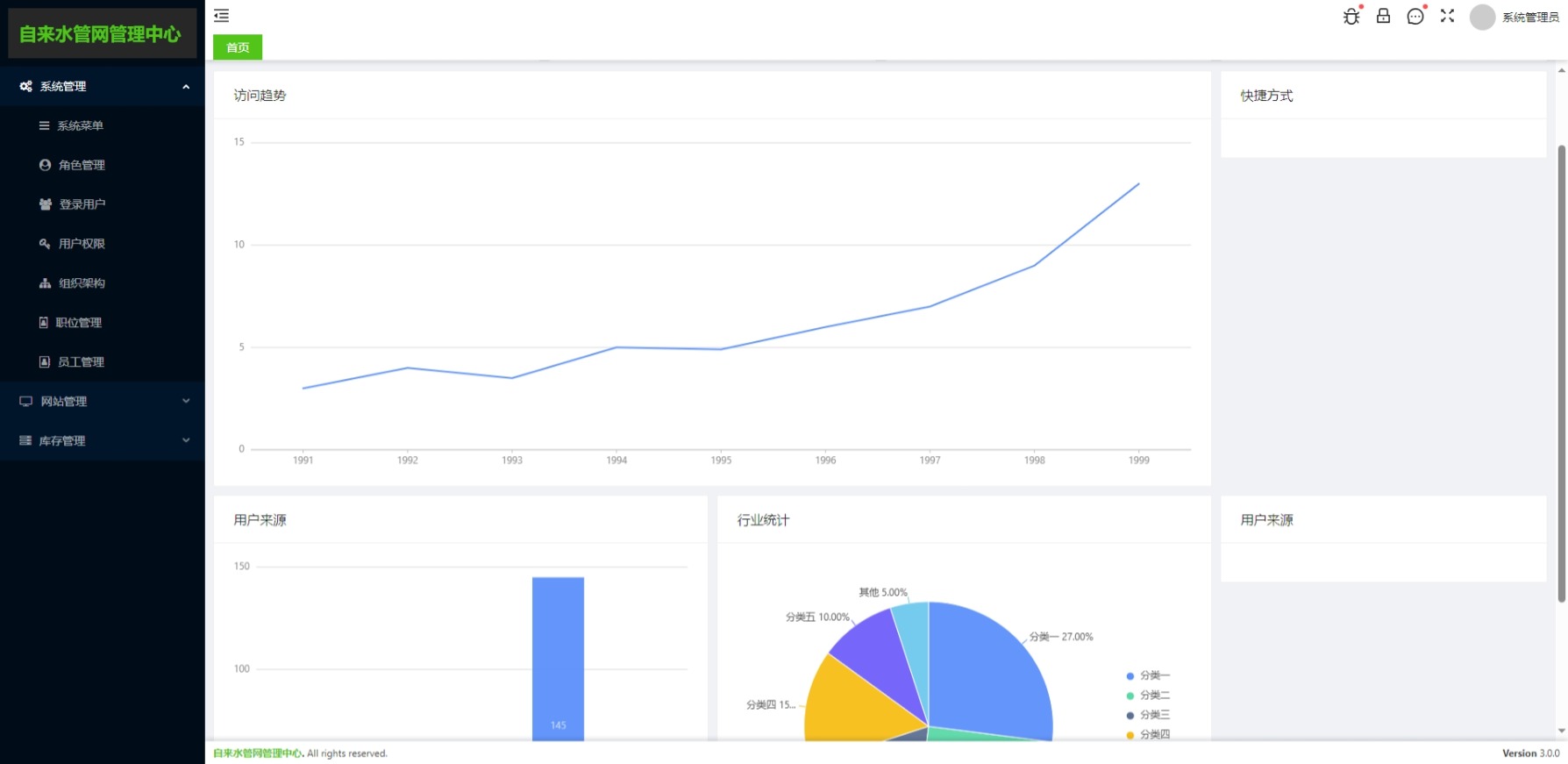Screen dimensions: 1568x764
Task: Click the 系统菜单 list icon
Action: [44, 125]
